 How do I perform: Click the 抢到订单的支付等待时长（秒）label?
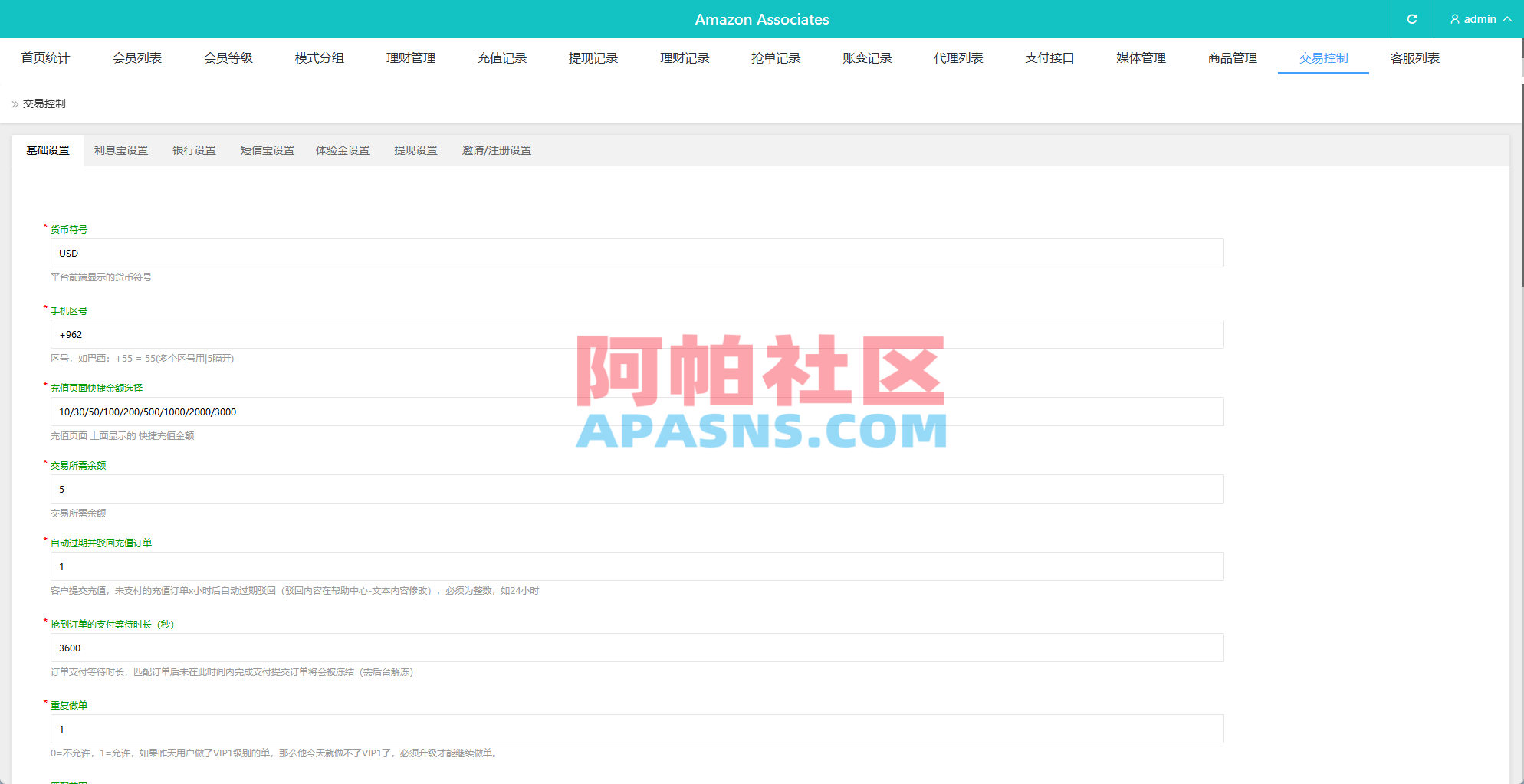[x=113, y=624]
